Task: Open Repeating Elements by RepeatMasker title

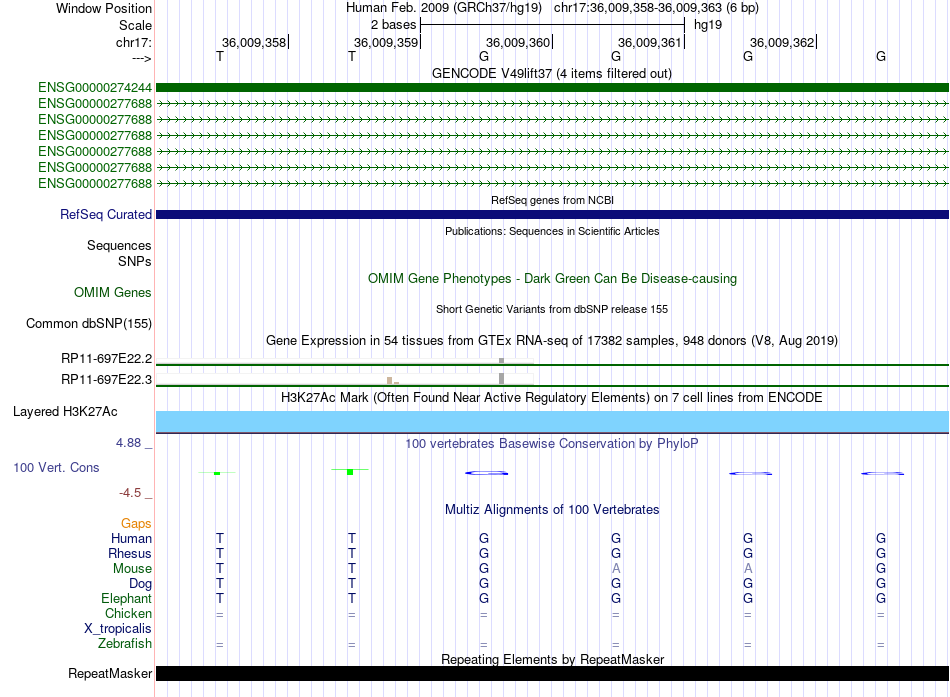Action: pos(552,659)
